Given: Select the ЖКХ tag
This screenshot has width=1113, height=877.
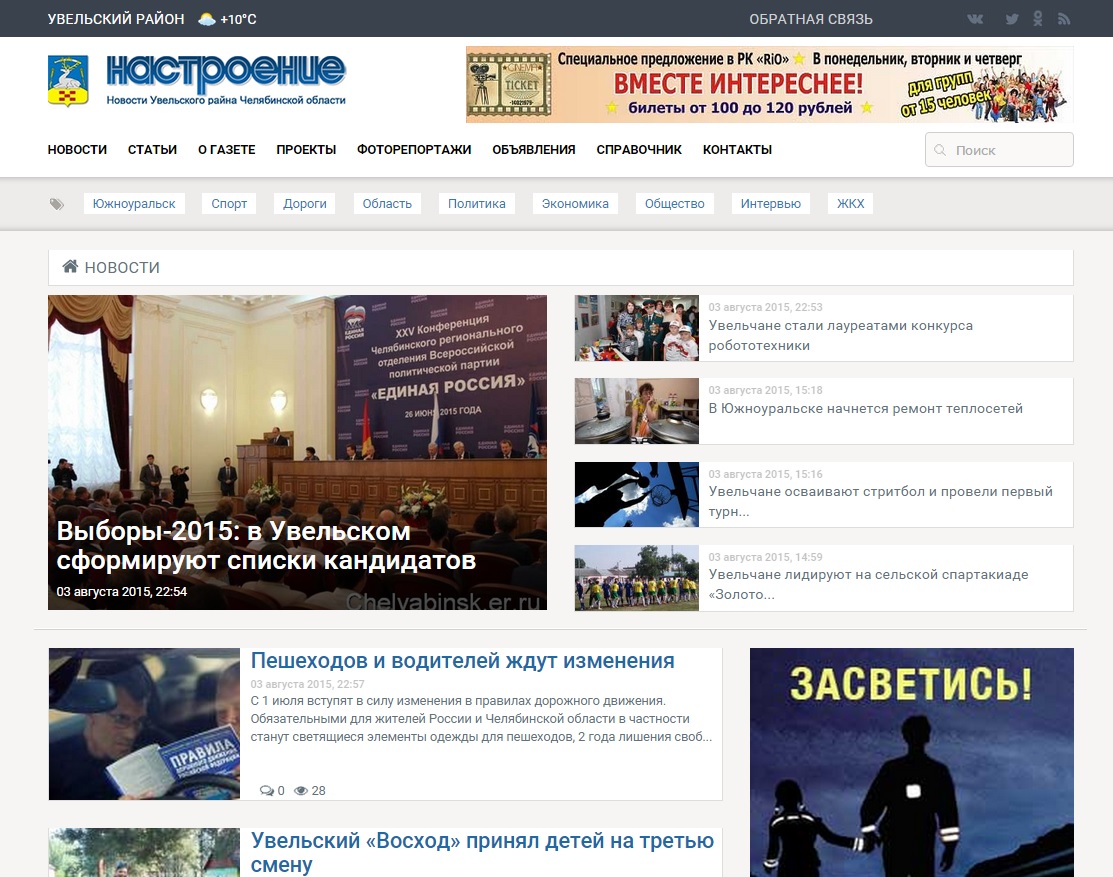Looking at the screenshot, I should click(850, 204).
